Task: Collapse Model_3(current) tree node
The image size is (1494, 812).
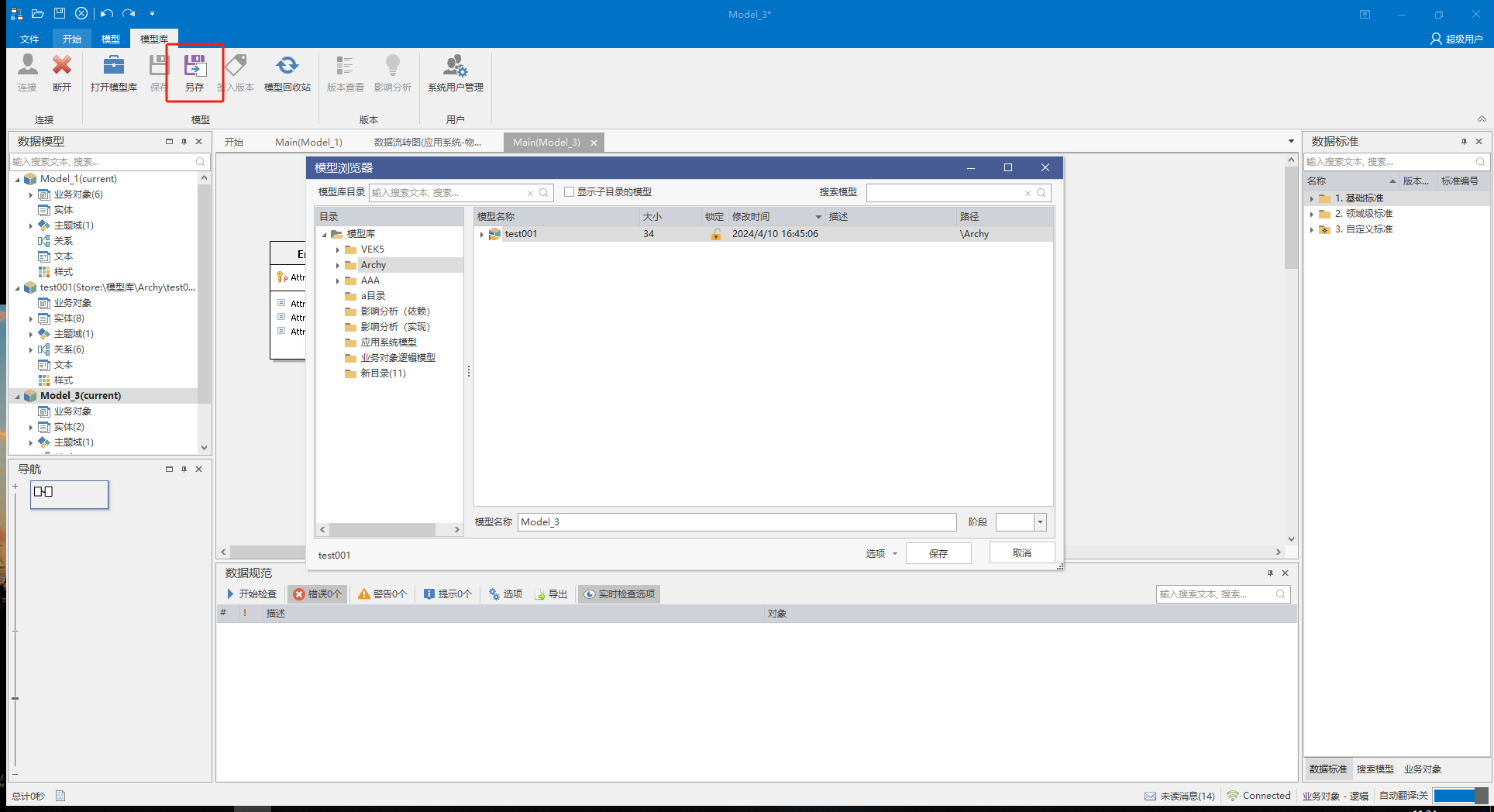Action: click(x=17, y=396)
